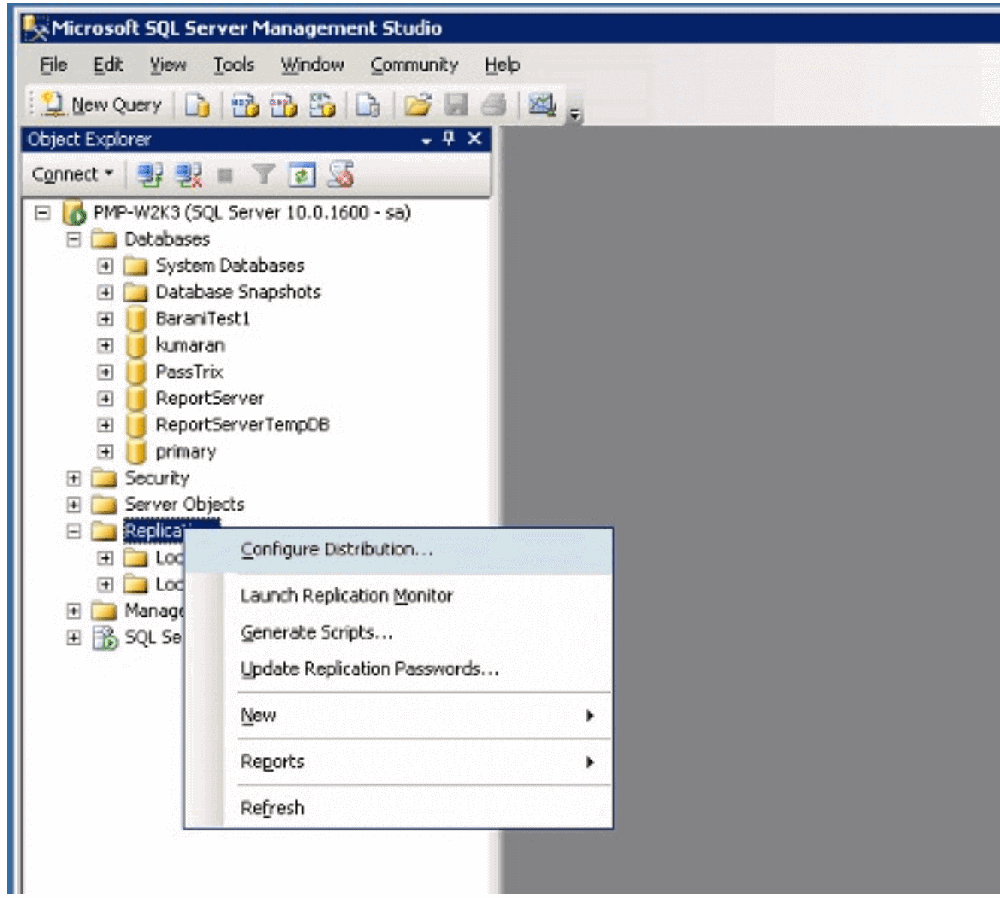Click Database Engine Query icon in toolbar

(197, 105)
